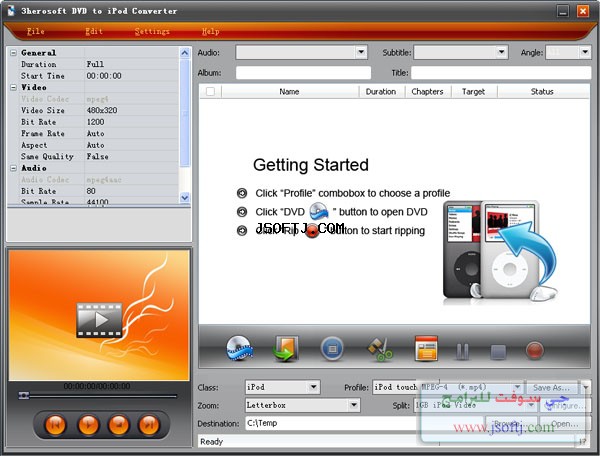
Task: Click the orange profile layout icon
Action: (426, 349)
